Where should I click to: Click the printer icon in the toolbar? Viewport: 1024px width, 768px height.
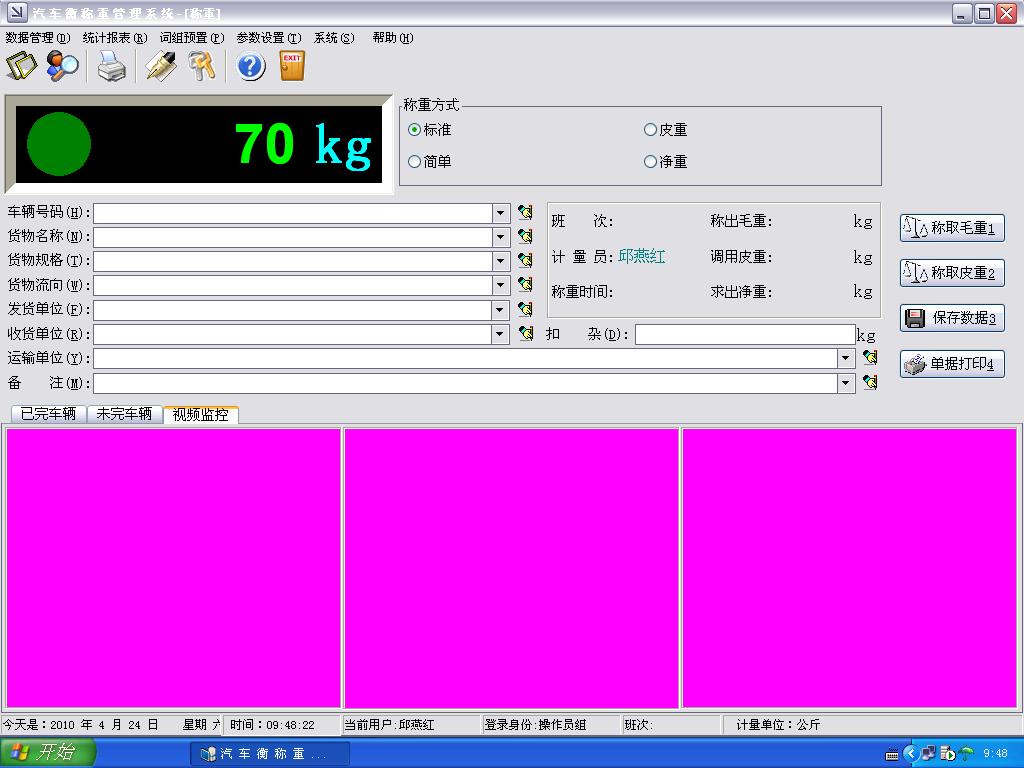112,67
